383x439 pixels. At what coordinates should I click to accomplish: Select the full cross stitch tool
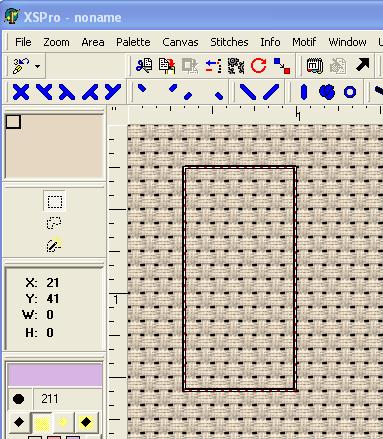coord(21,92)
